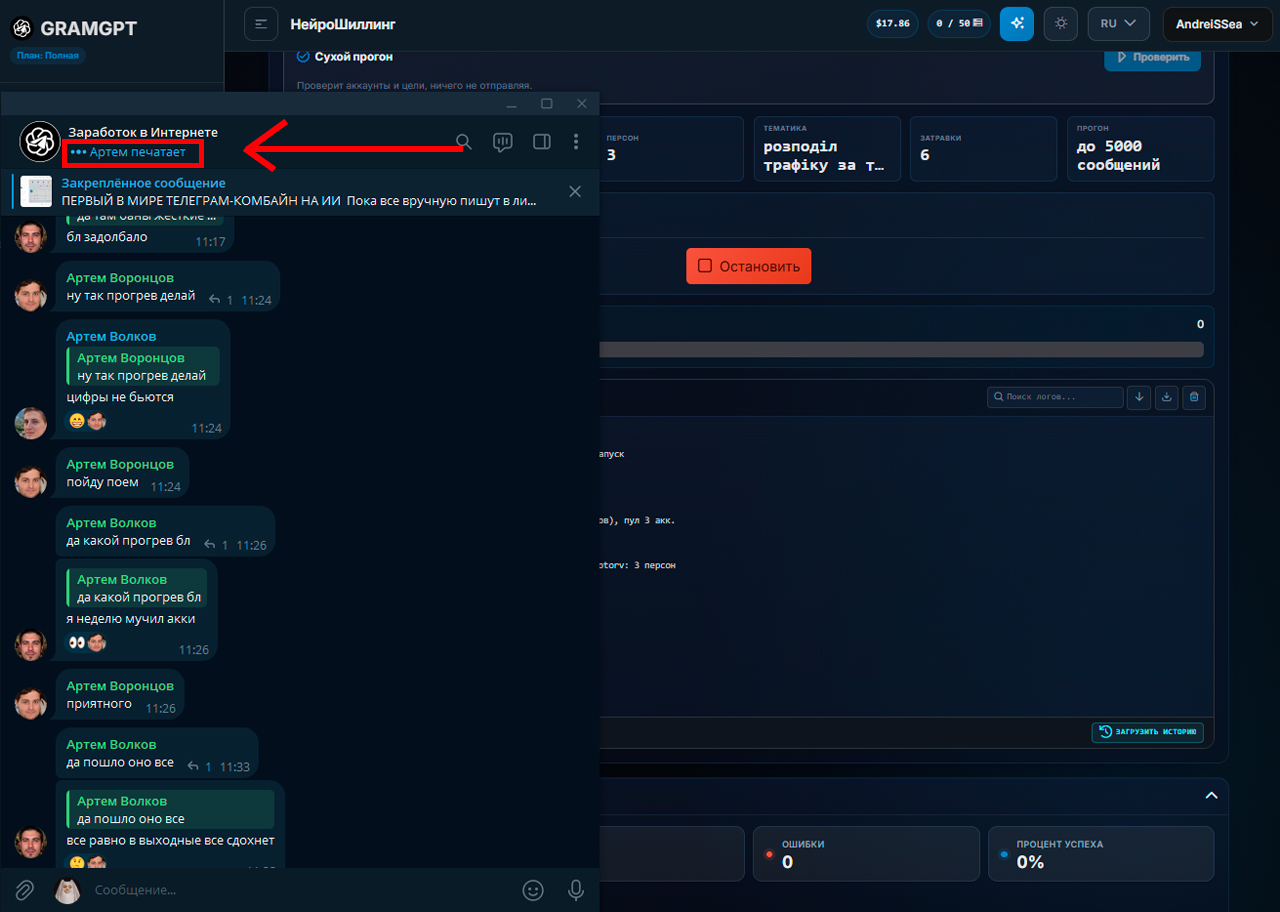The image size is (1280, 912).
Task: Click the Ошибки counter card
Action: point(866,853)
